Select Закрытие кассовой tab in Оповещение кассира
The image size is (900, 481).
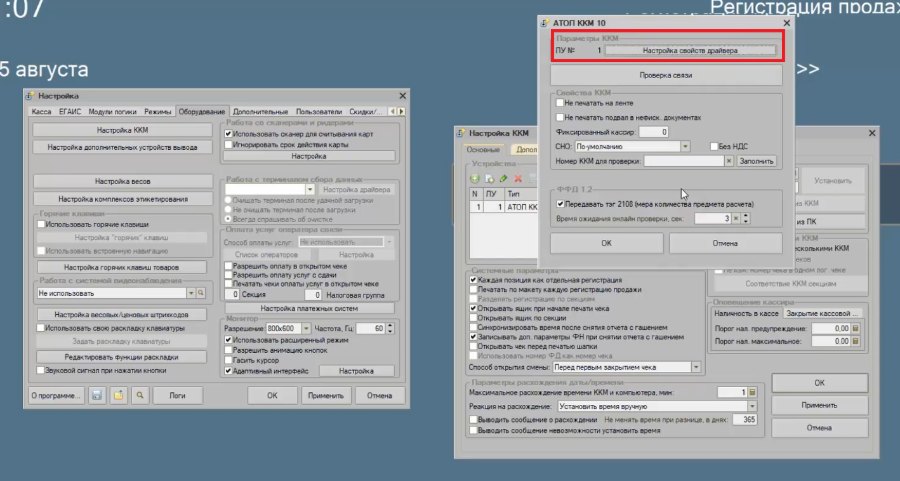click(x=823, y=314)
